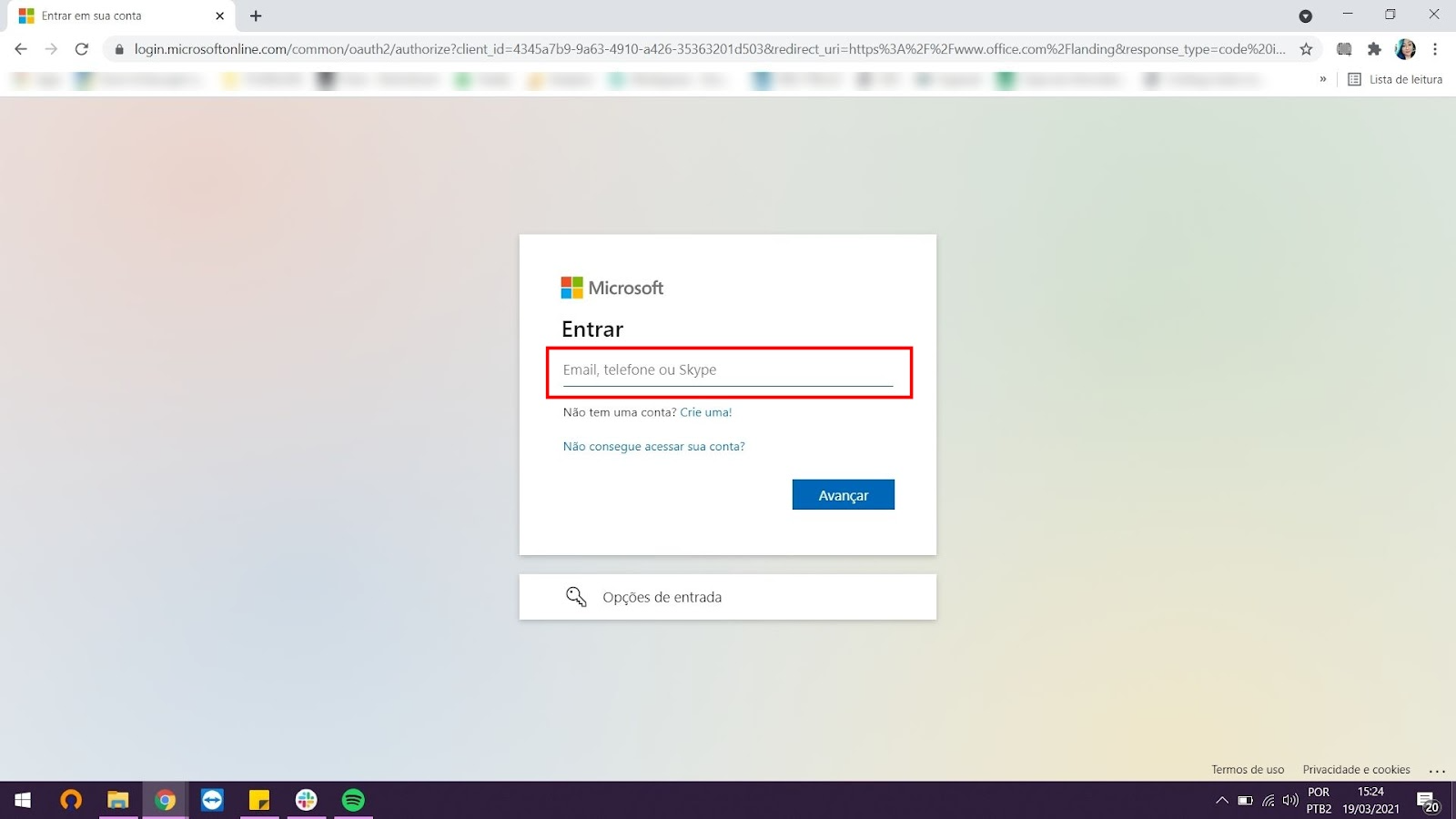Click the 'Crie uma!' link
This screenshot has width=1456, height=819.
pos(706,412)
